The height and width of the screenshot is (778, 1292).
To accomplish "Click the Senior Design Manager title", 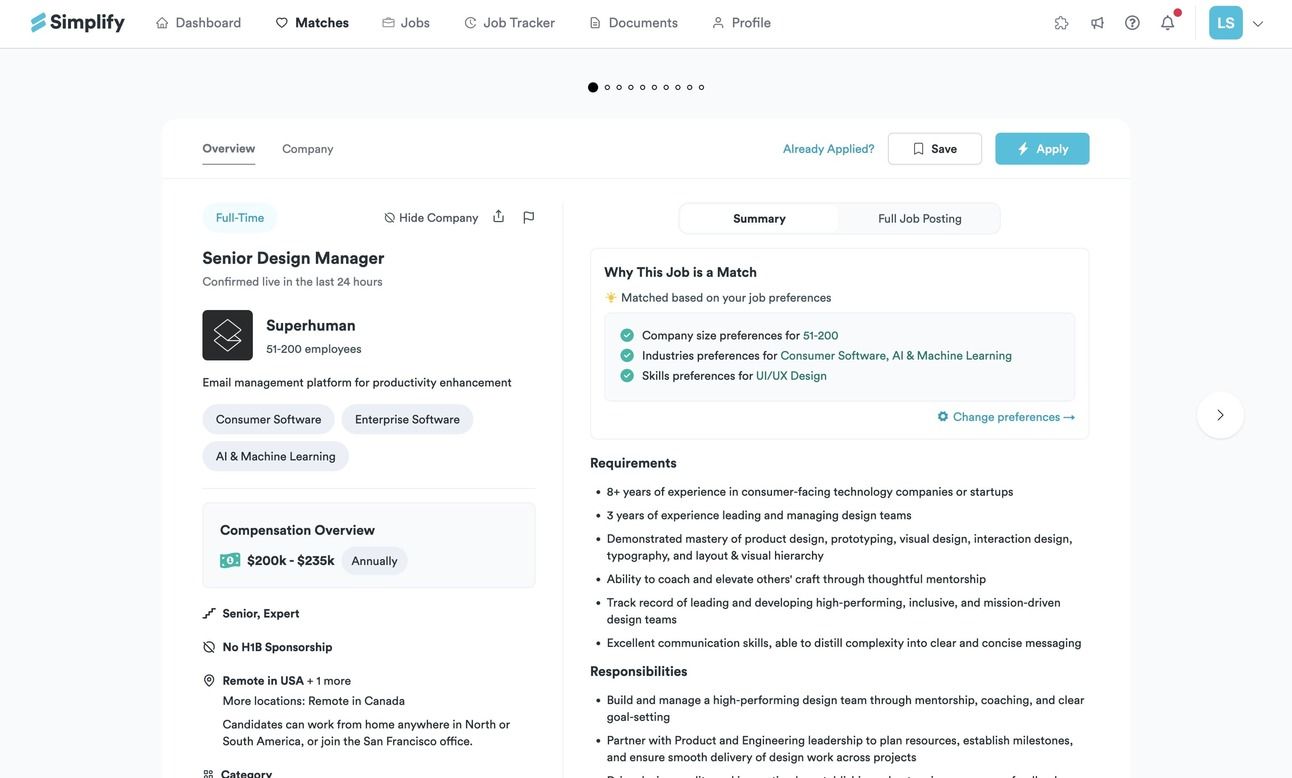I will [293, 258].
